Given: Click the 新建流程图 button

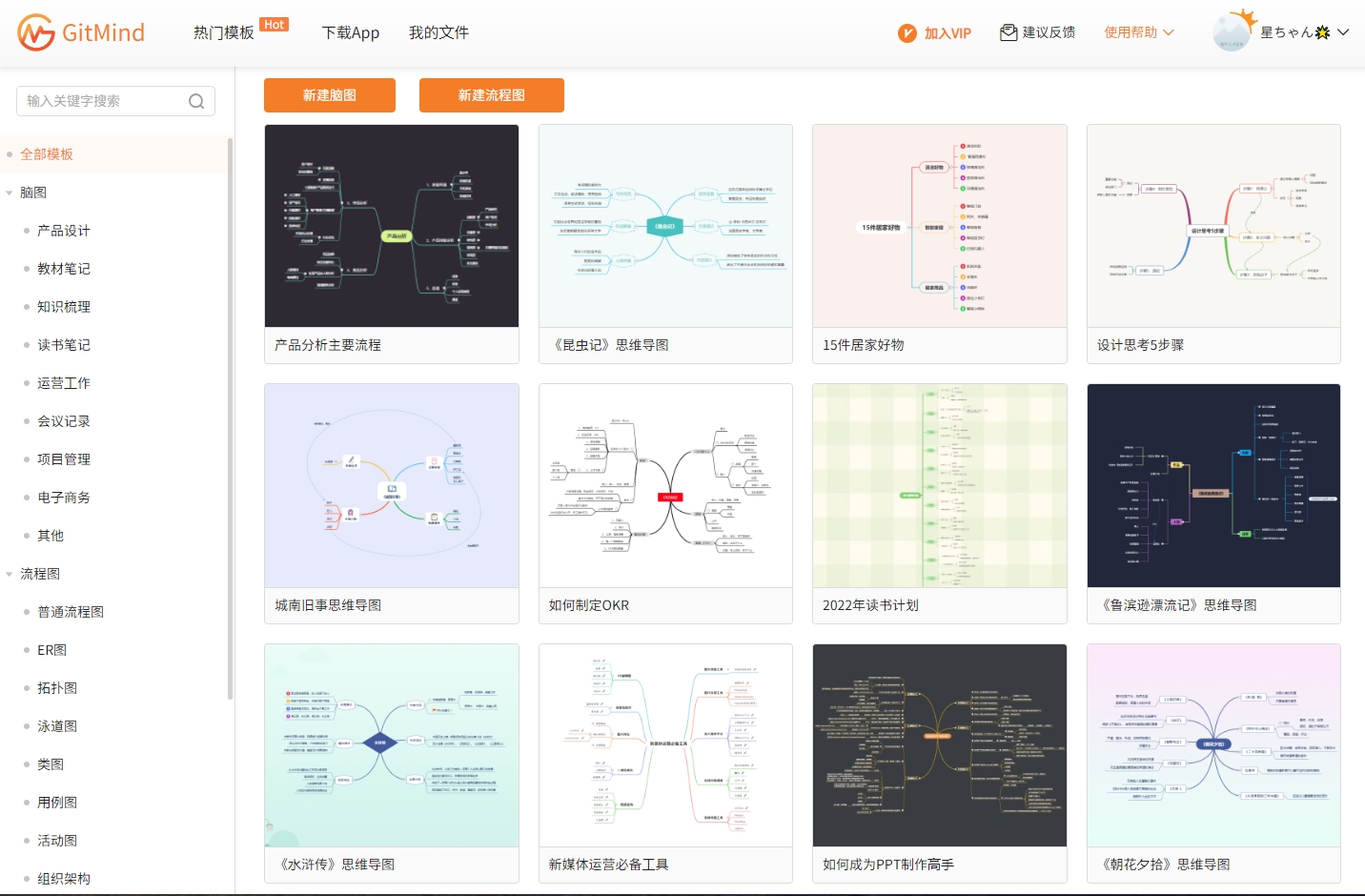Looking at the screenshot, I should click(491, 95).
